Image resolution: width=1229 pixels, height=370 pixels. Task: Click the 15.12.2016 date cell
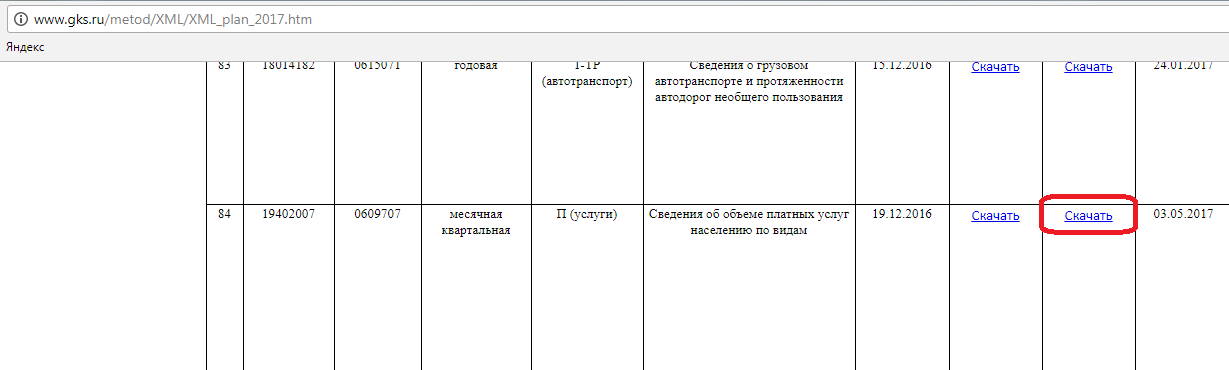[x=902, y=66]
